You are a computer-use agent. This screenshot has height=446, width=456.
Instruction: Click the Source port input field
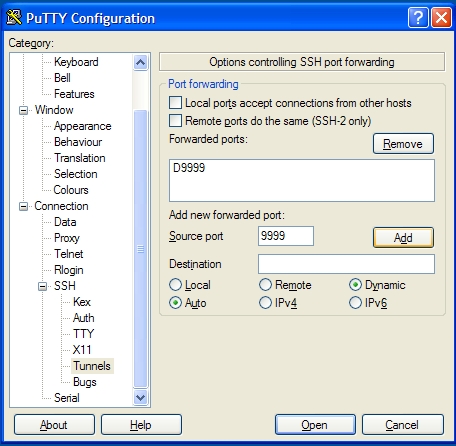tap(286, 236)
